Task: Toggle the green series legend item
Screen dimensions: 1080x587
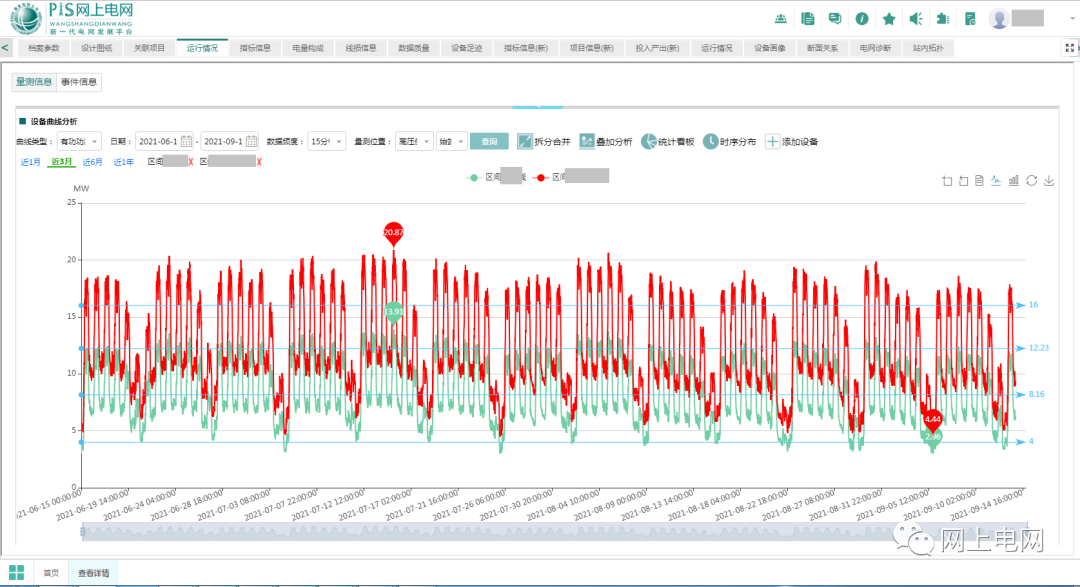Action: [x=495, y=176]
